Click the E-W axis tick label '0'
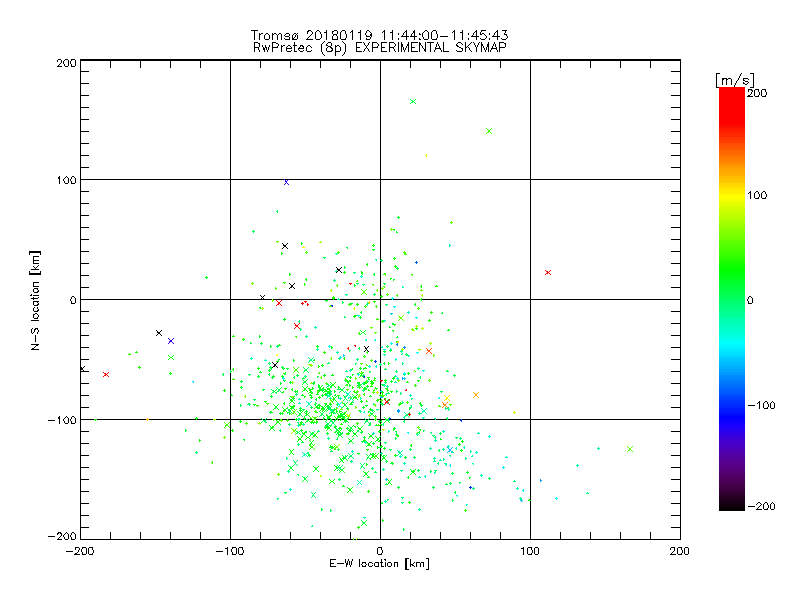800x600 pixels. pos(380,551)
